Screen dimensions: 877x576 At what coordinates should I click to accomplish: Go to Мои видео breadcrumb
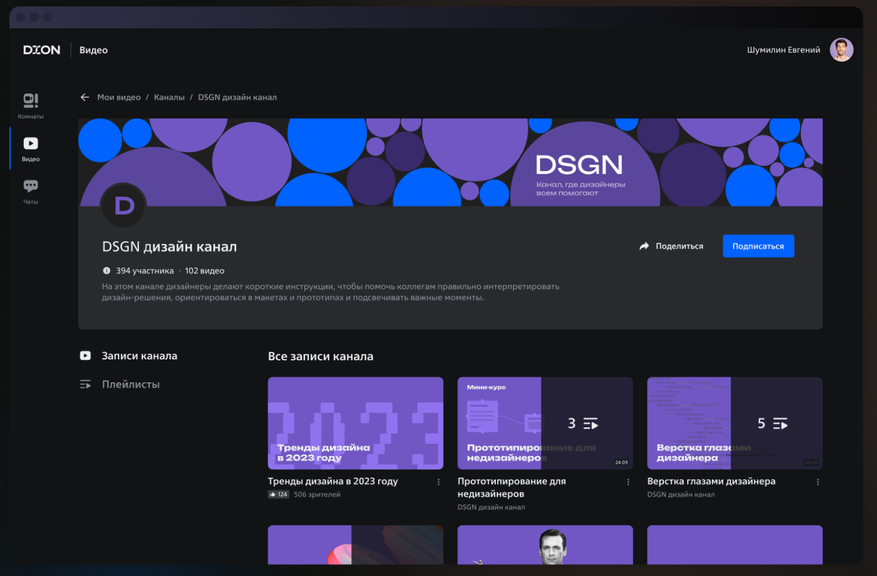pyautogui.click(x=119, y=97)
